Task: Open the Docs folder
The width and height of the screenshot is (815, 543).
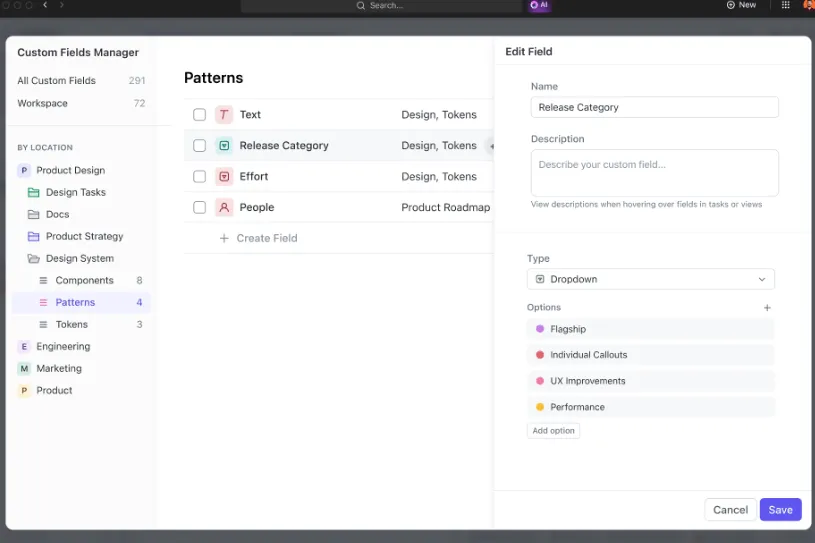Action: click(x=57, y=214)
